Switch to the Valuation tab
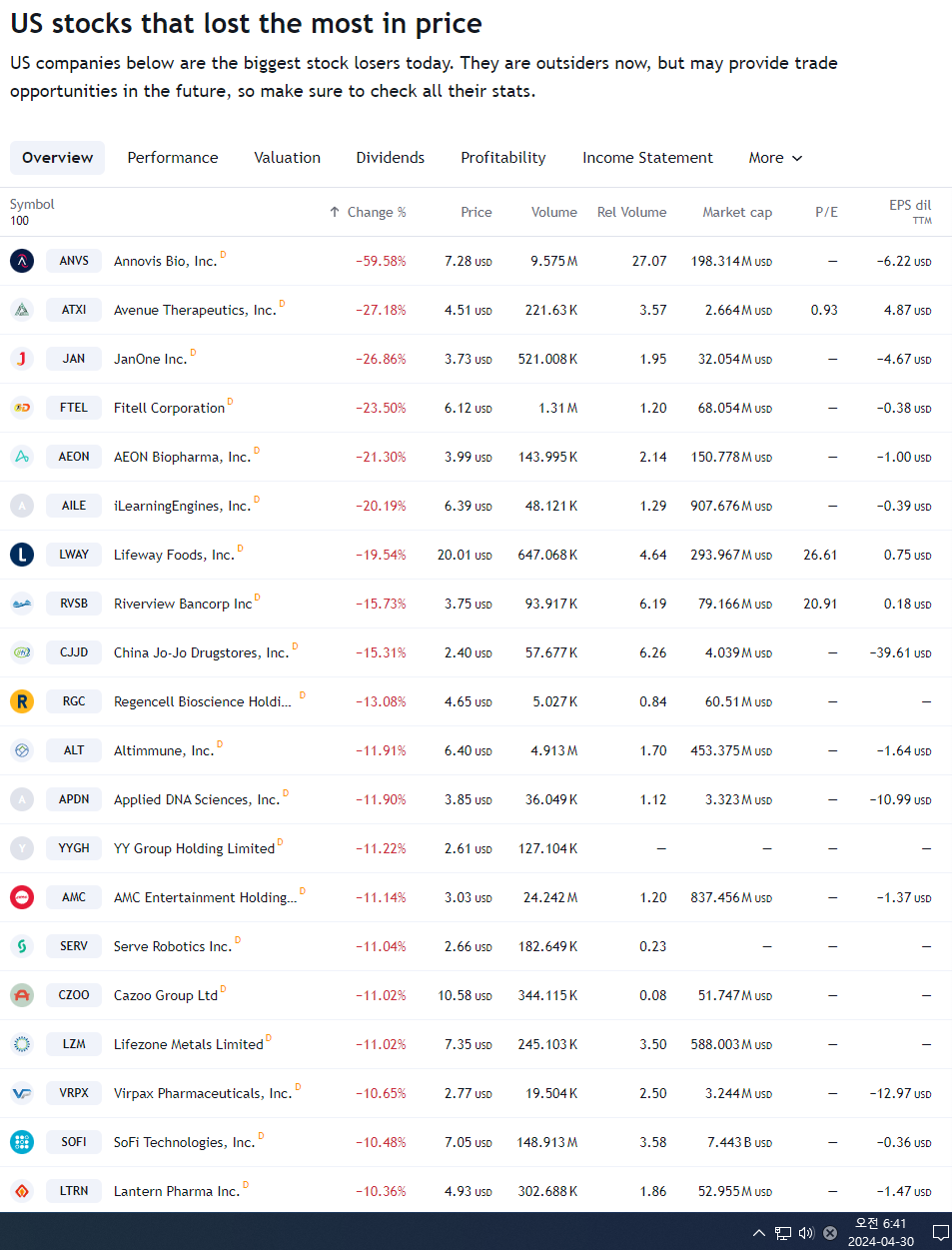952x1250 pixels. point(288,158)
